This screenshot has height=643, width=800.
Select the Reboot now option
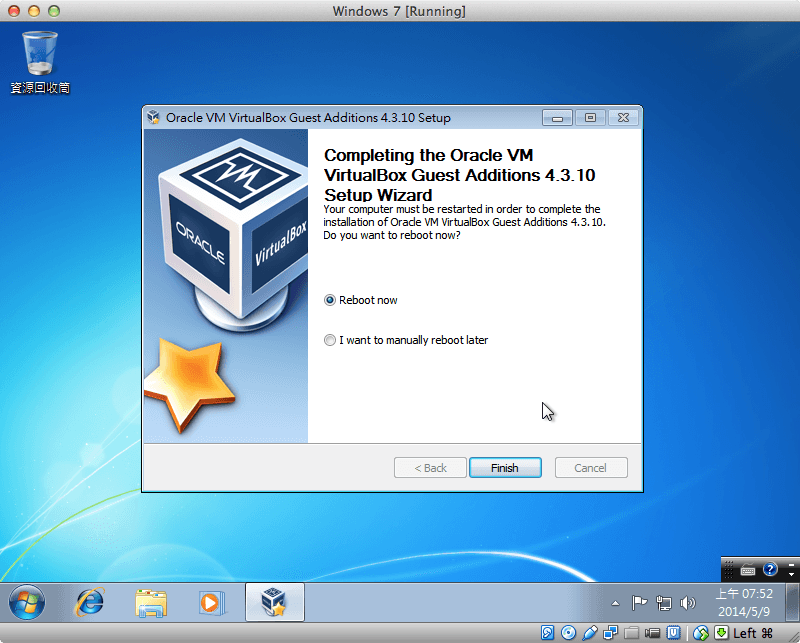point(330,300)
